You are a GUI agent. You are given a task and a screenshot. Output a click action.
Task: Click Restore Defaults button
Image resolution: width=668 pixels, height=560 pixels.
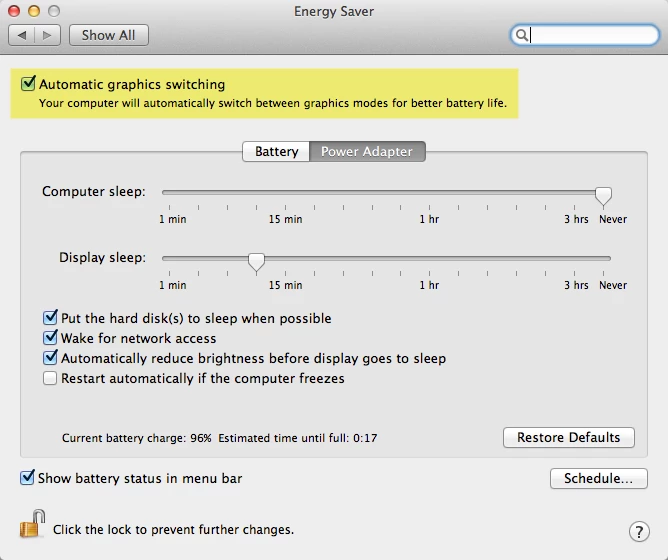point(569,437)
